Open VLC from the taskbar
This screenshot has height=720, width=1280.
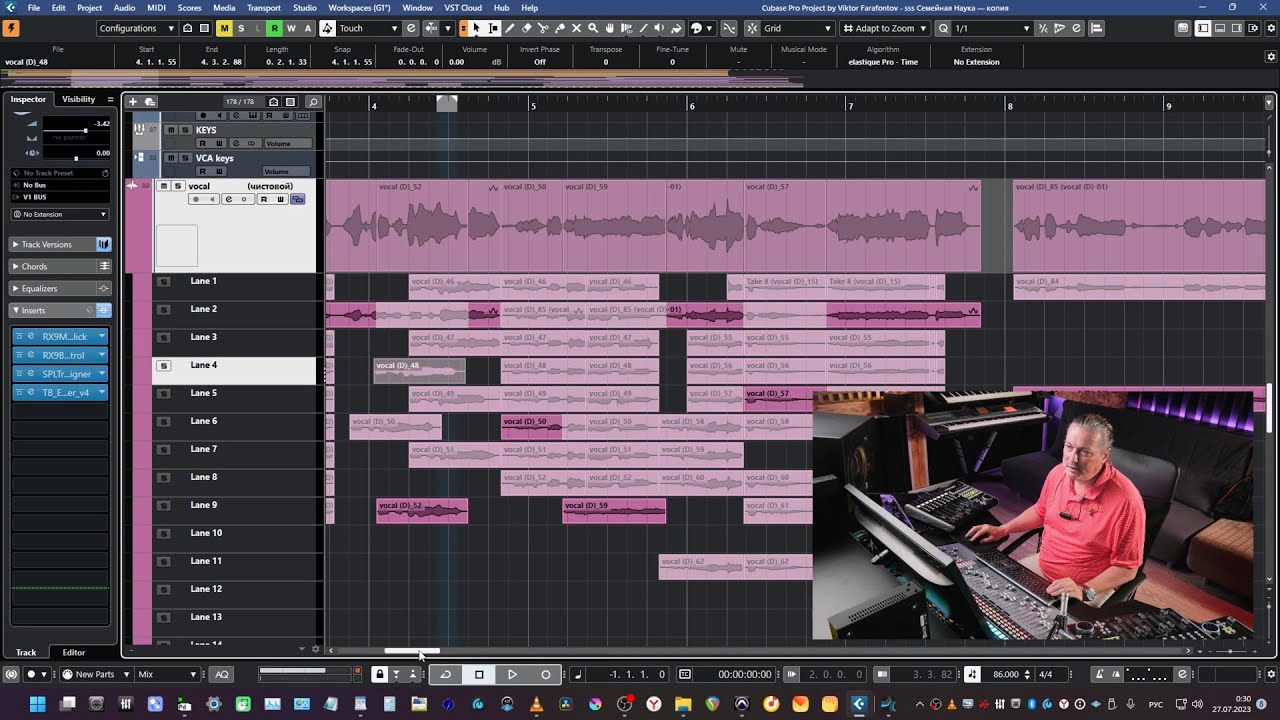pos(536,704)
